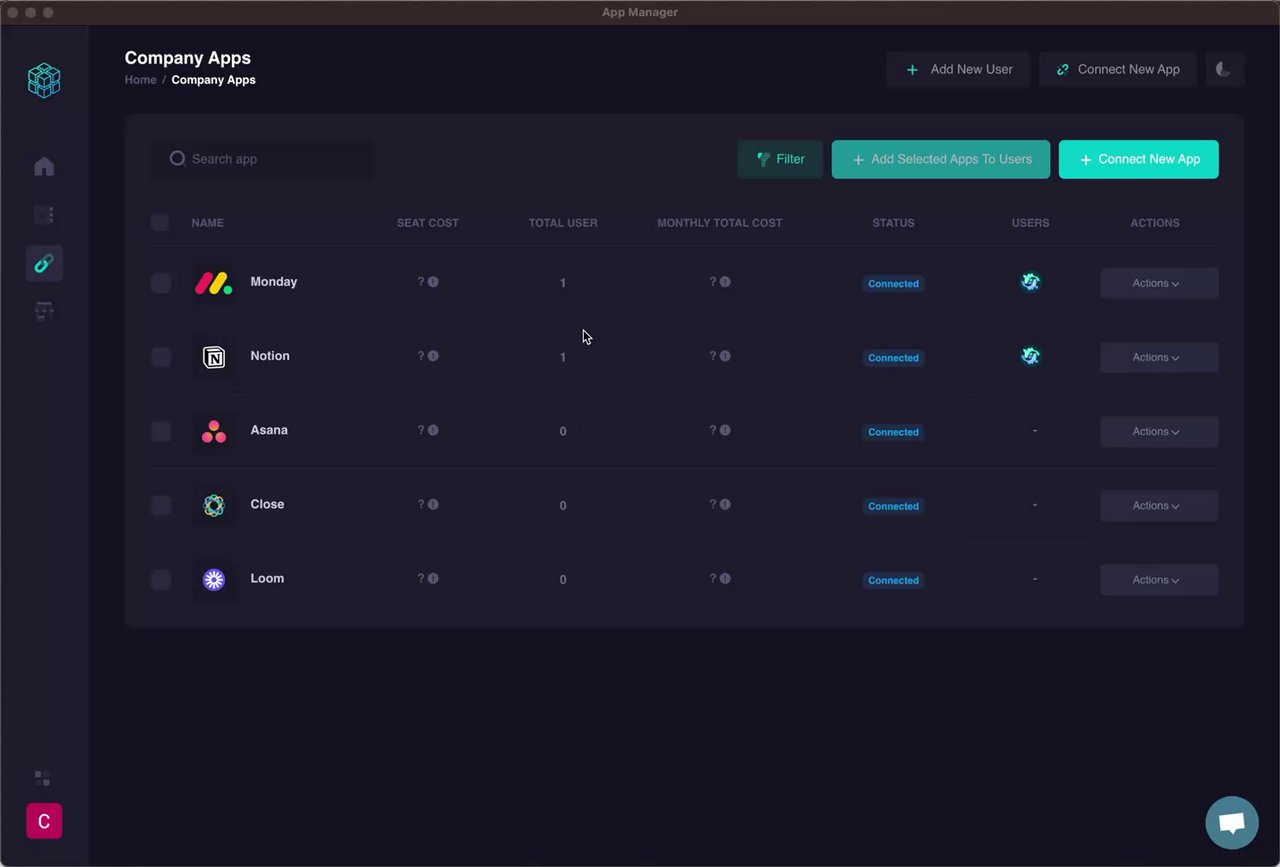Open the chat support bubble
The height and width of the screenshot is (867, 1280).
[x=1232, y=823]
